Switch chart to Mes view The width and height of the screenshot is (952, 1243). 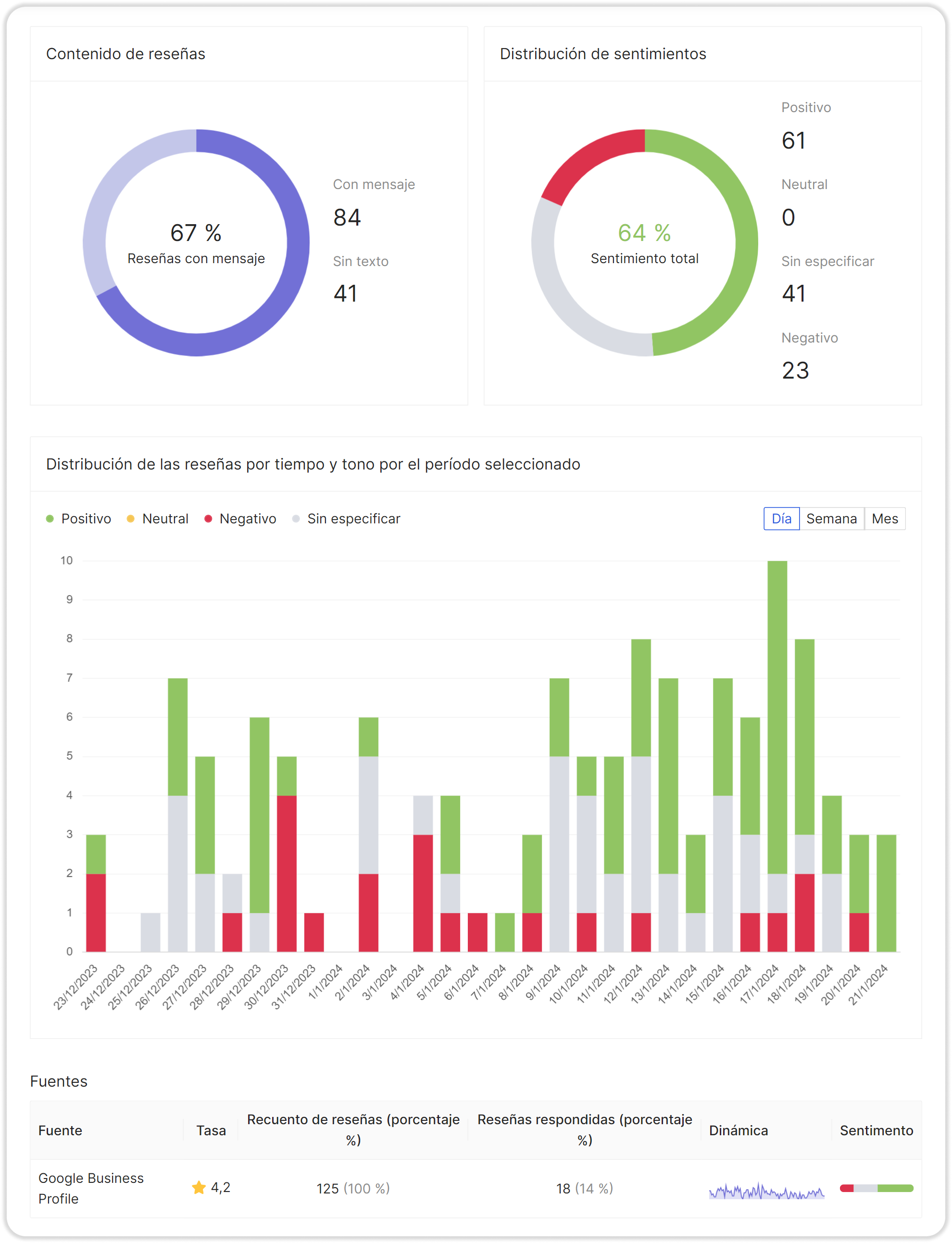click(884, 519)
